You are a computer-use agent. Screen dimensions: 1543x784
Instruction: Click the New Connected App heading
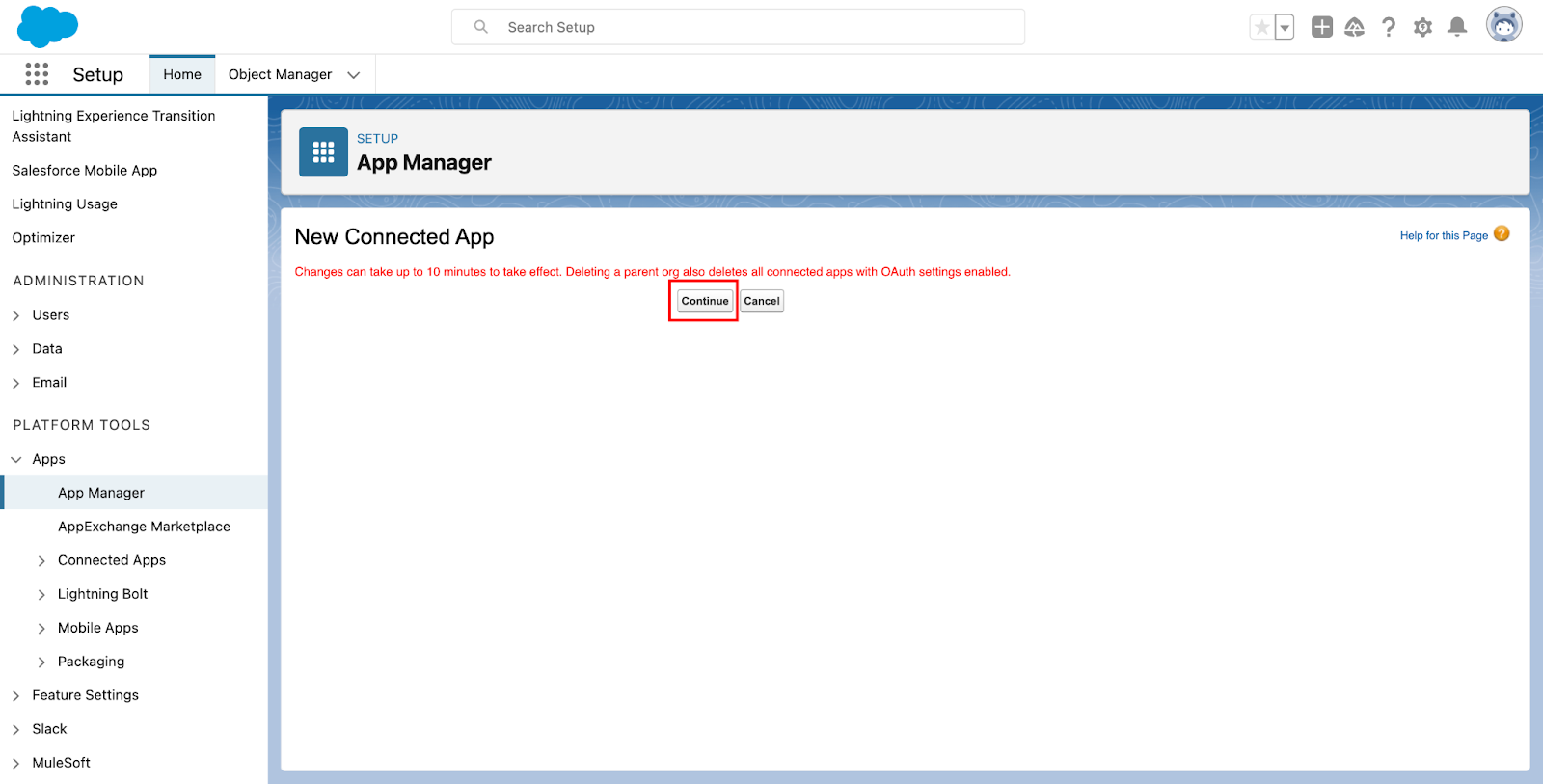pos(394,237)
